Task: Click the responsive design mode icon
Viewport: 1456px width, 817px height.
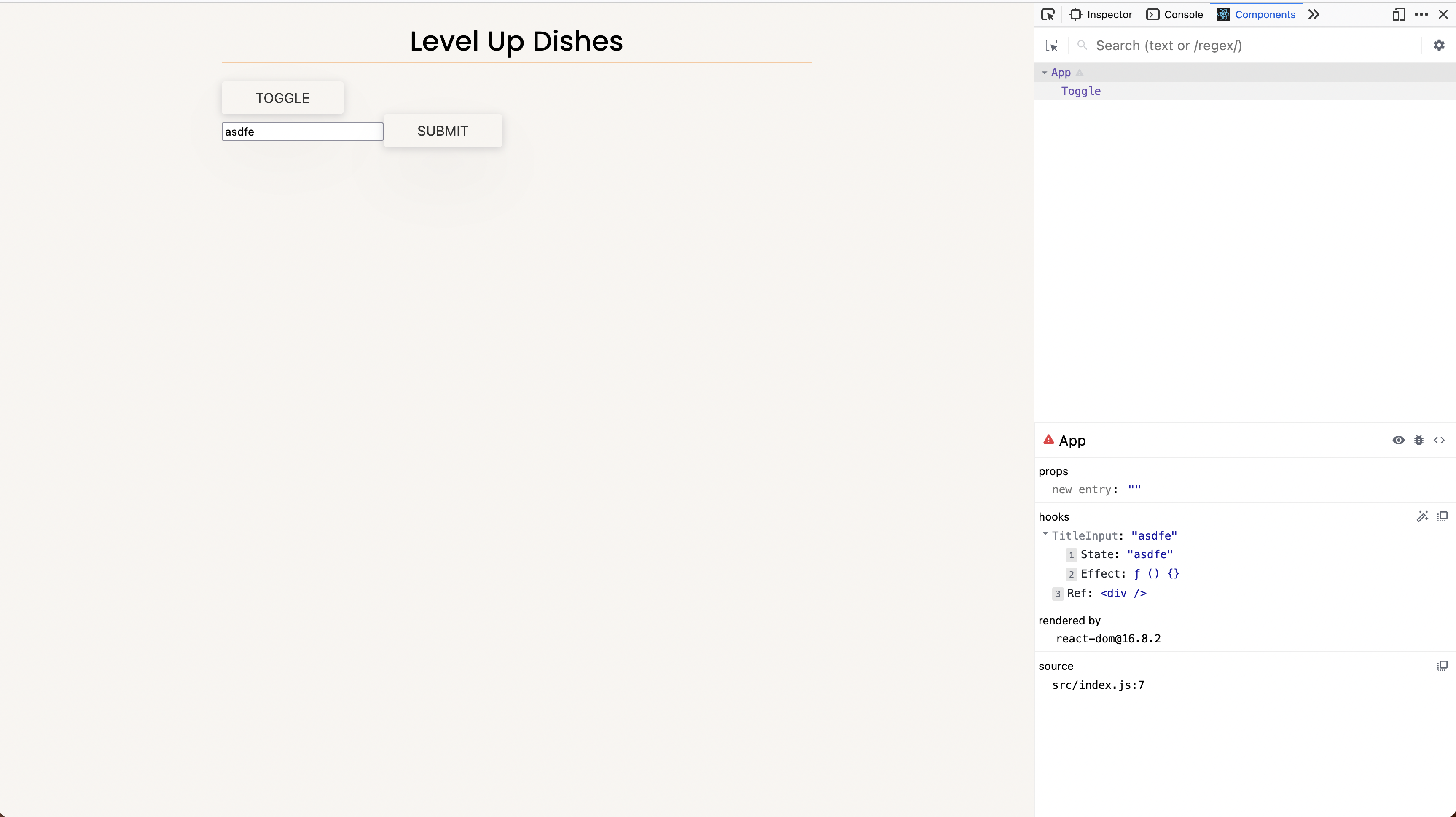Action: coord(1398,15)
